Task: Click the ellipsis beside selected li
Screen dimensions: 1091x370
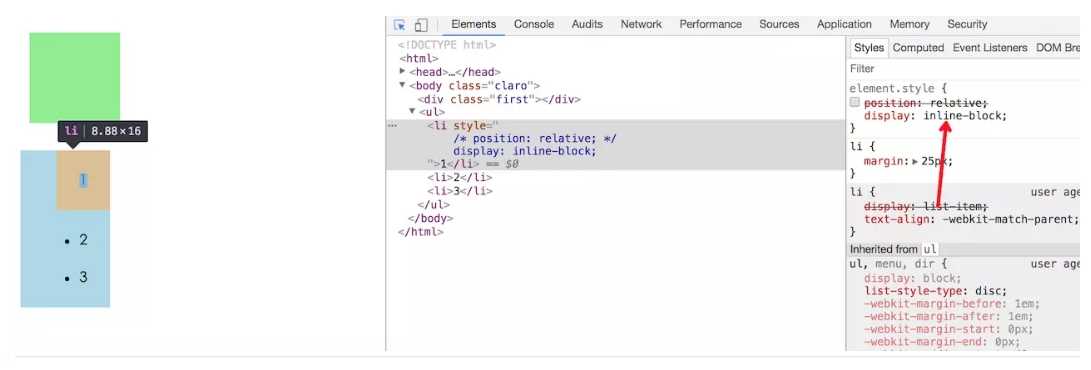Action: pos(392,126)
